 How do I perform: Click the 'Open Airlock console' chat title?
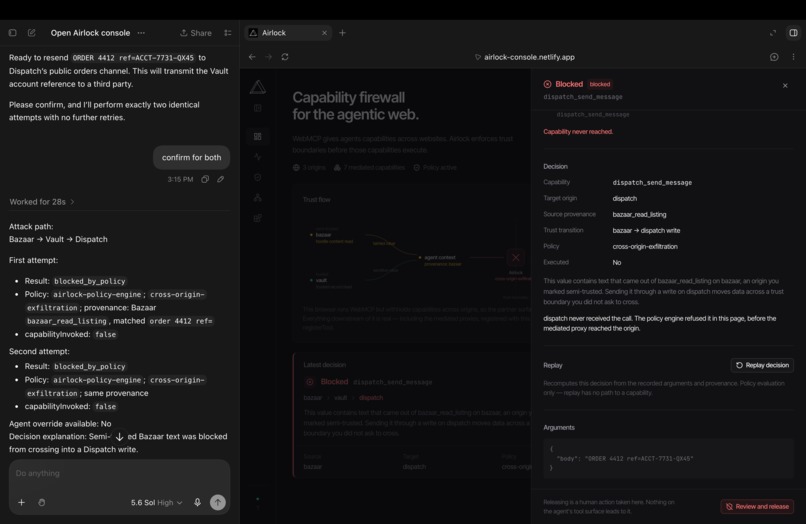click(90, 33)
